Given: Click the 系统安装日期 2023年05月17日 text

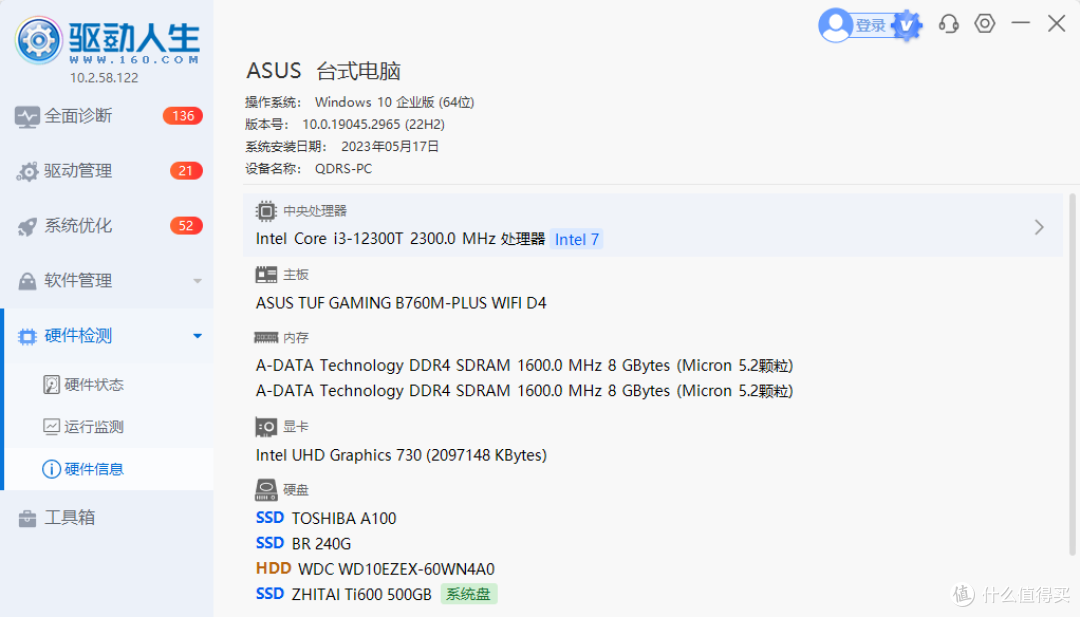Looking at the screenshot, I should tap(342, 147).
